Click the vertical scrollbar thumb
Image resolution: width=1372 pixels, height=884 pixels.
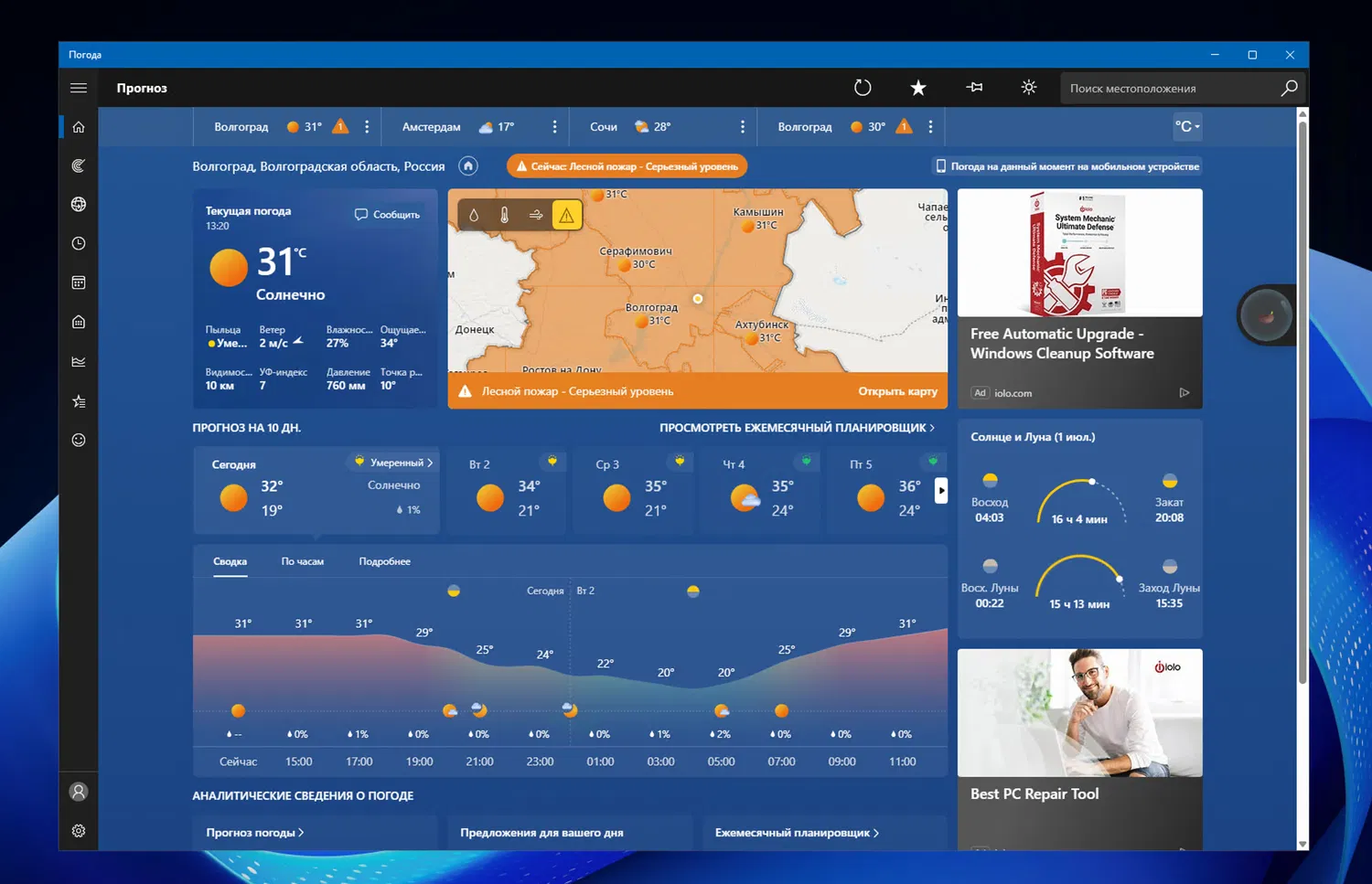pos(1302,400)
